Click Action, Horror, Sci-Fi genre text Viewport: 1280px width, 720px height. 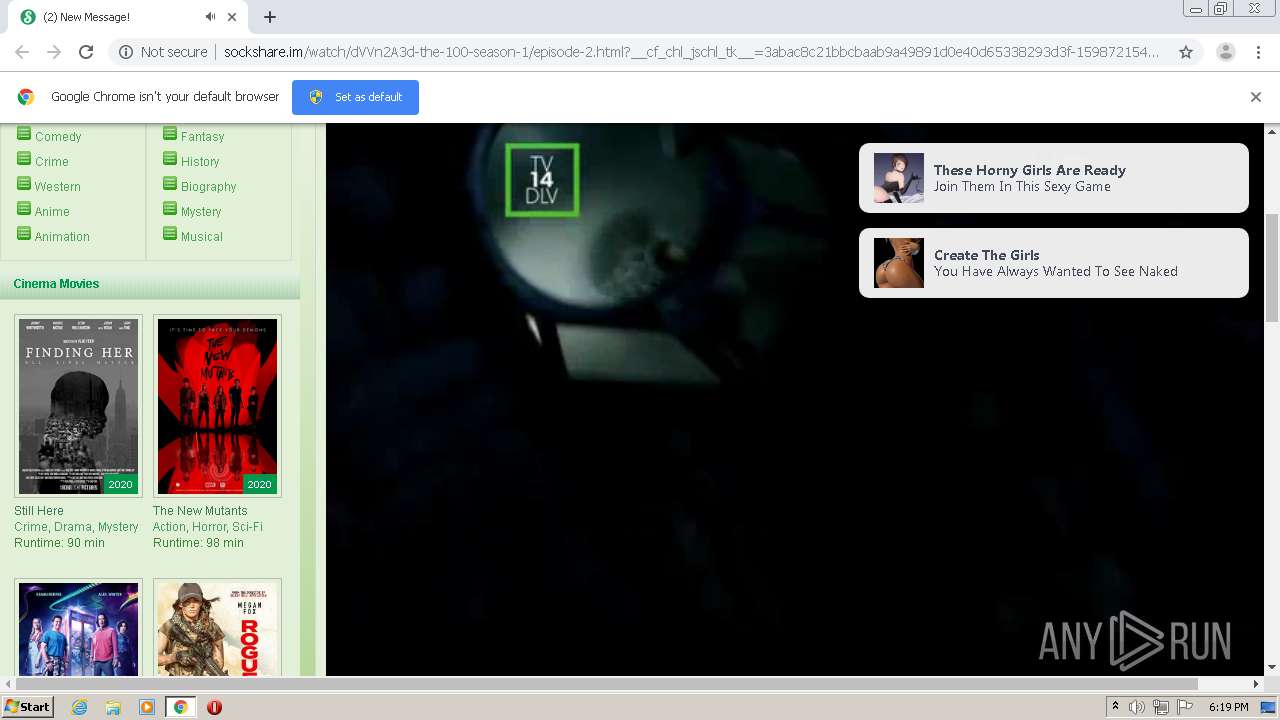(208, 527)
